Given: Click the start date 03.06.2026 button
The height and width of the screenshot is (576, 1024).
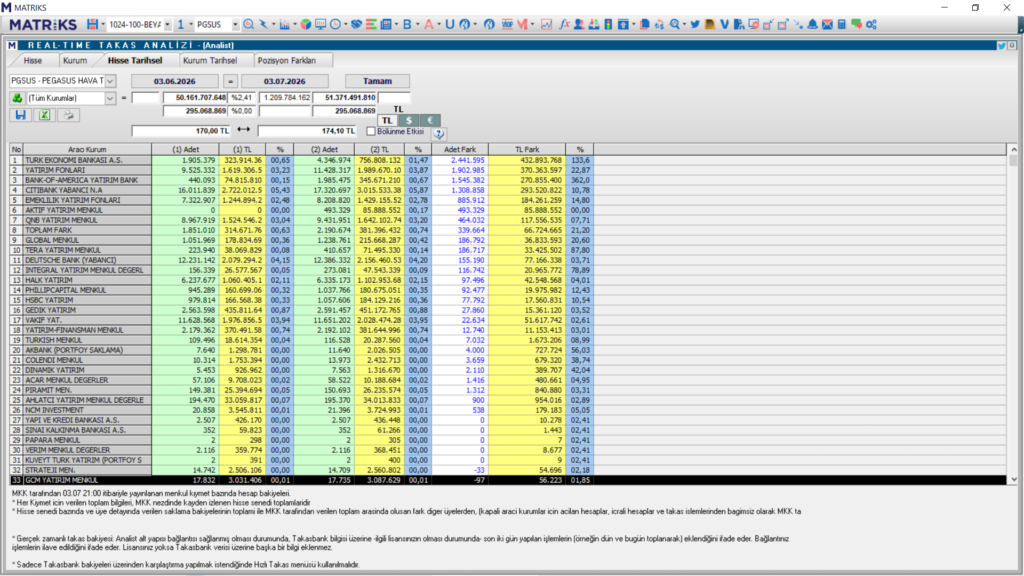Looking at the screenshot, I should [x=174, y=81].
